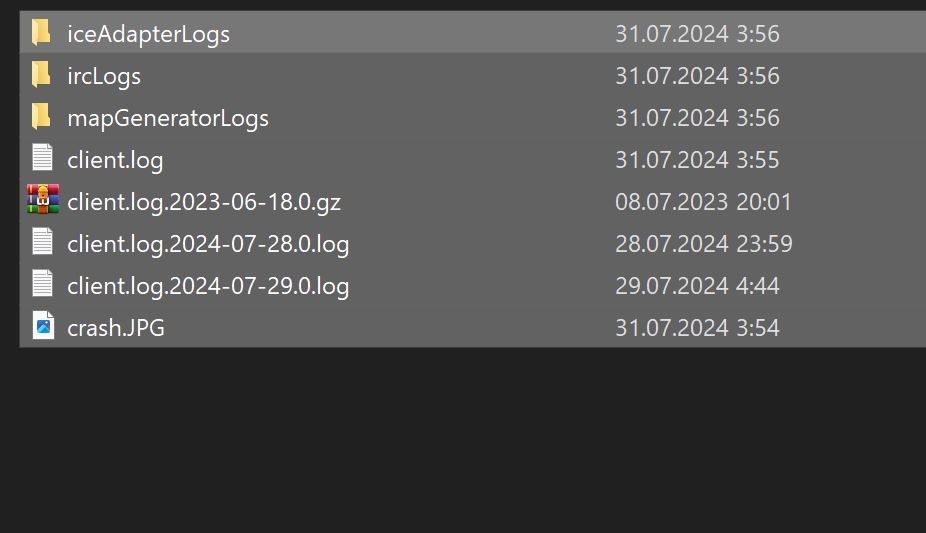The width and height of the screenshot is (926, 533).
Task: Click the client.log.2024-07-28.0.log file name
Action: tap(208, 244)
